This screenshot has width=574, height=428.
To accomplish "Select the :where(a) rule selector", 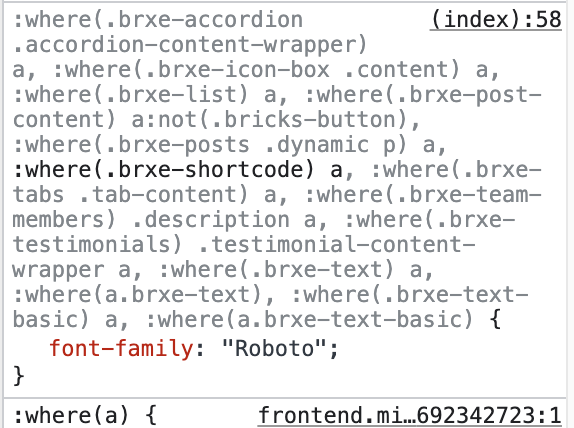I will tap(71, 416).
